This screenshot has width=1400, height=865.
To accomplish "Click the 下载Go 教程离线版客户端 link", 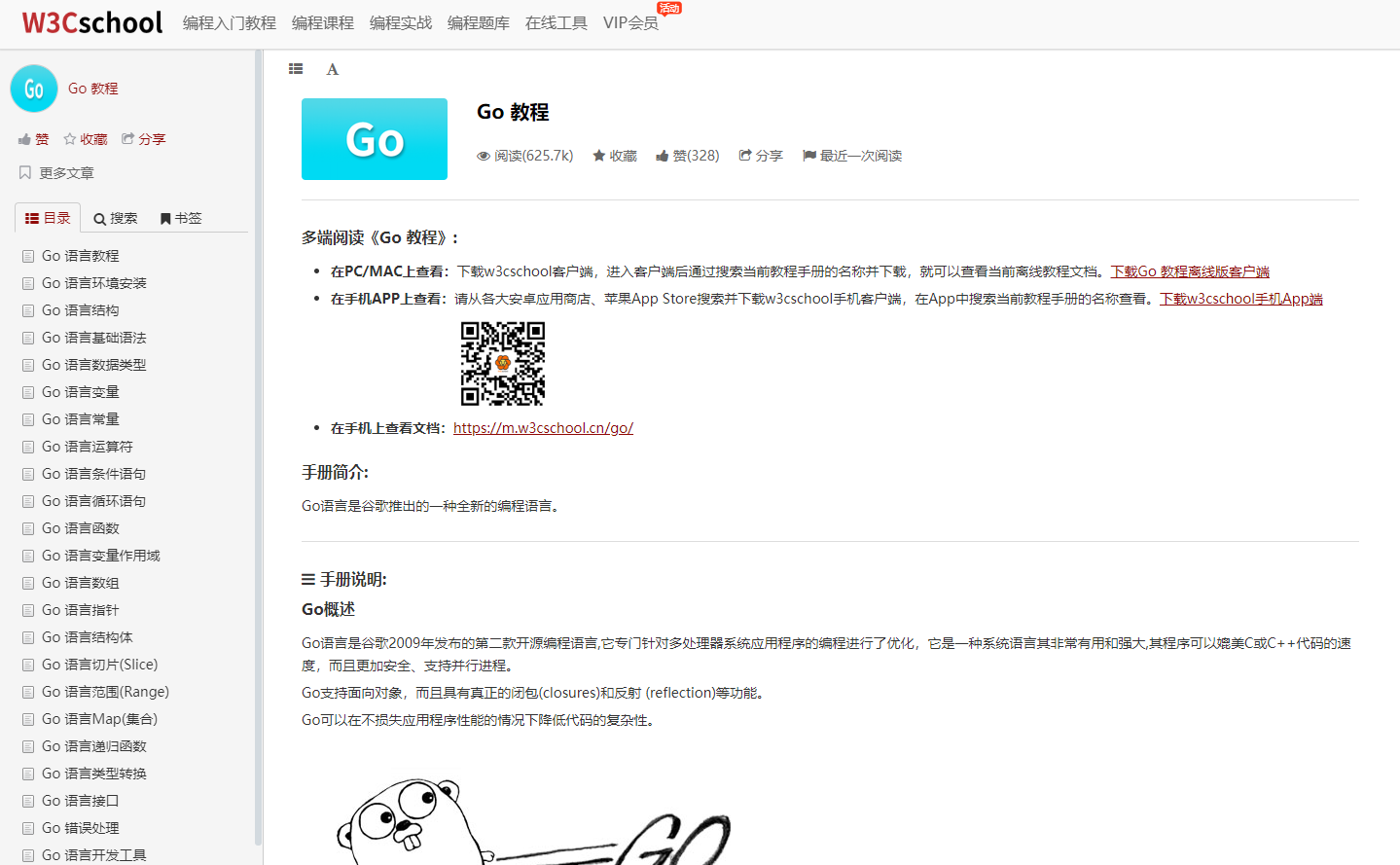I will pyautogui.click(x=1190, y=271).
